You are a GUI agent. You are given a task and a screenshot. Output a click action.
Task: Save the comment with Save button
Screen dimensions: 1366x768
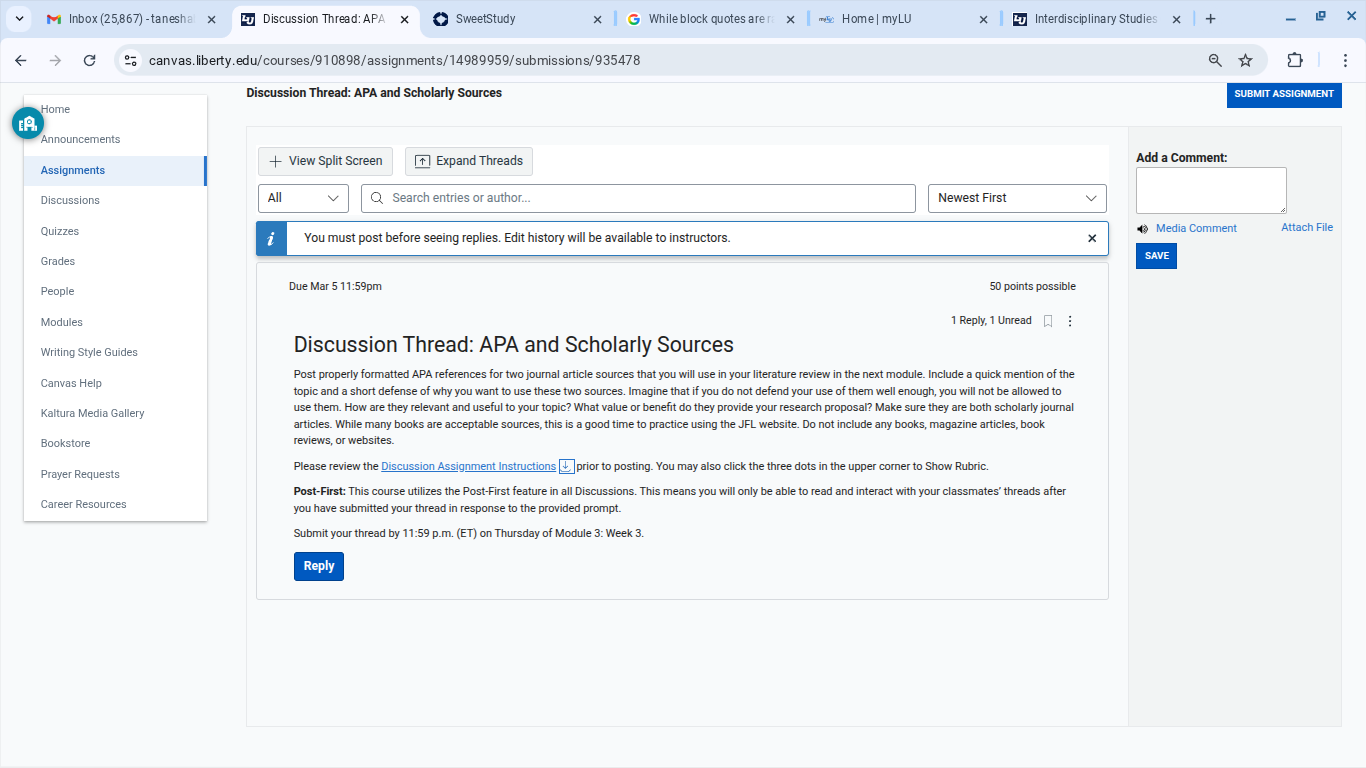coord(1156,256)
